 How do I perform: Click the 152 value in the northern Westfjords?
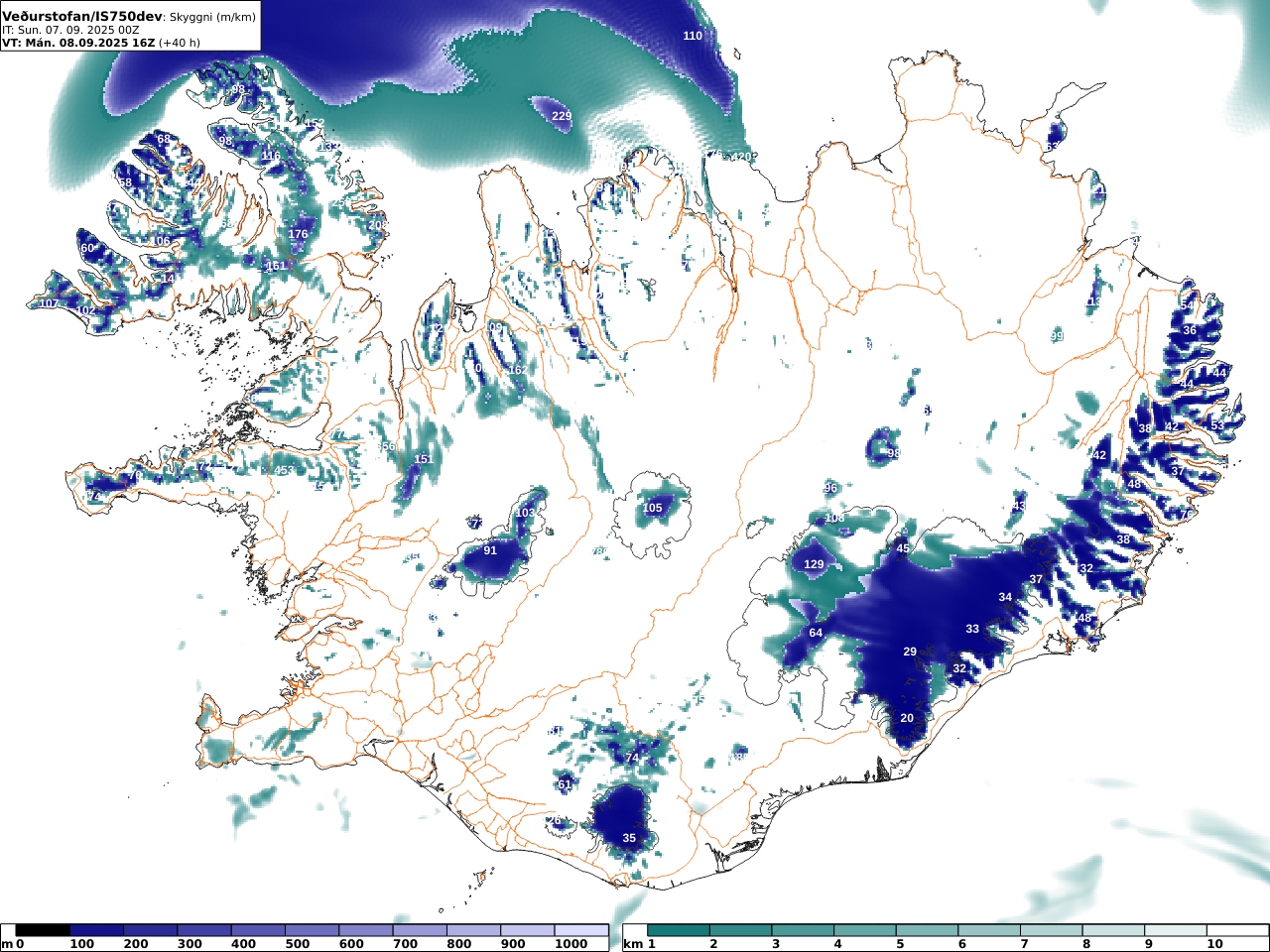pyautogui.click(x=315, y=124)
